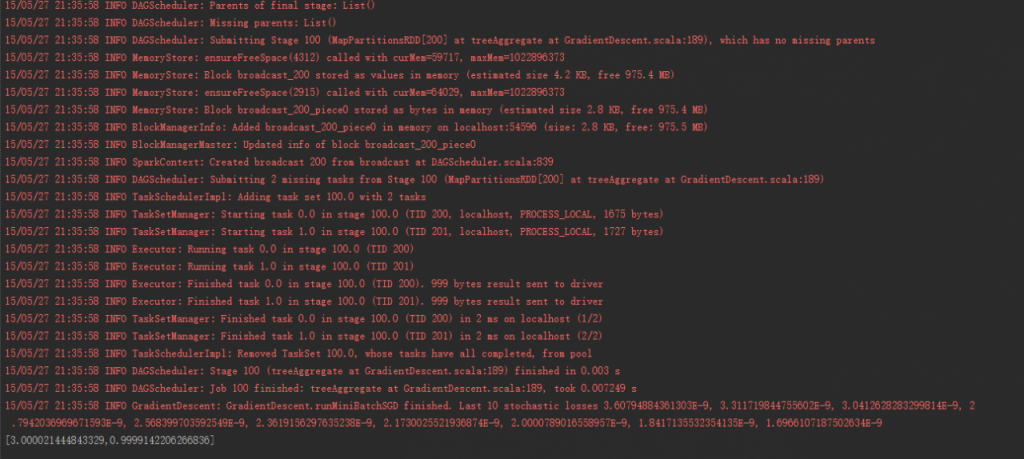Click DAGScheduler.scala:839 in SparkContext line

click(492, 162)
